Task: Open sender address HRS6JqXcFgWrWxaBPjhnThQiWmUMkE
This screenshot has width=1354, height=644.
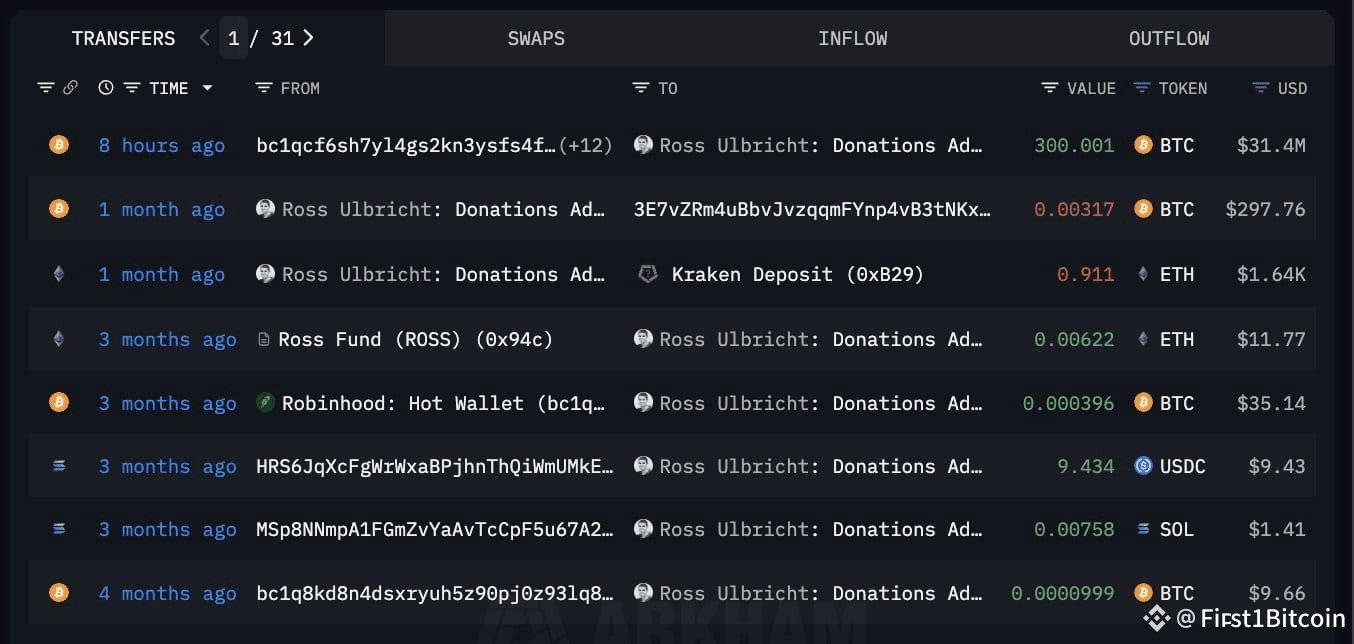Action: click(x=435, y=466)
